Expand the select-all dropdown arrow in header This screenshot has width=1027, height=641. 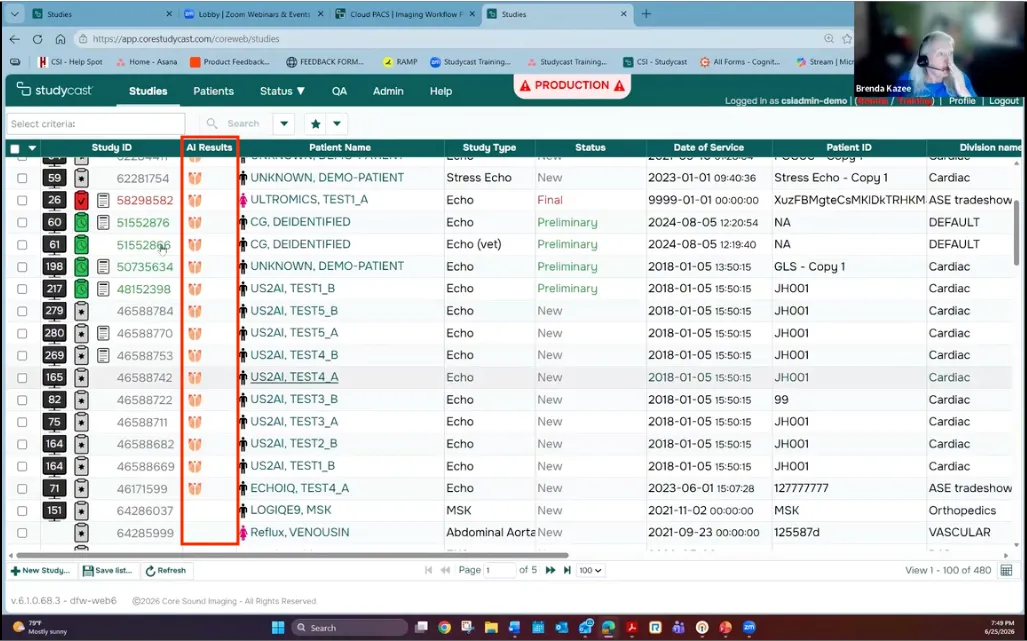pos(31,148)
